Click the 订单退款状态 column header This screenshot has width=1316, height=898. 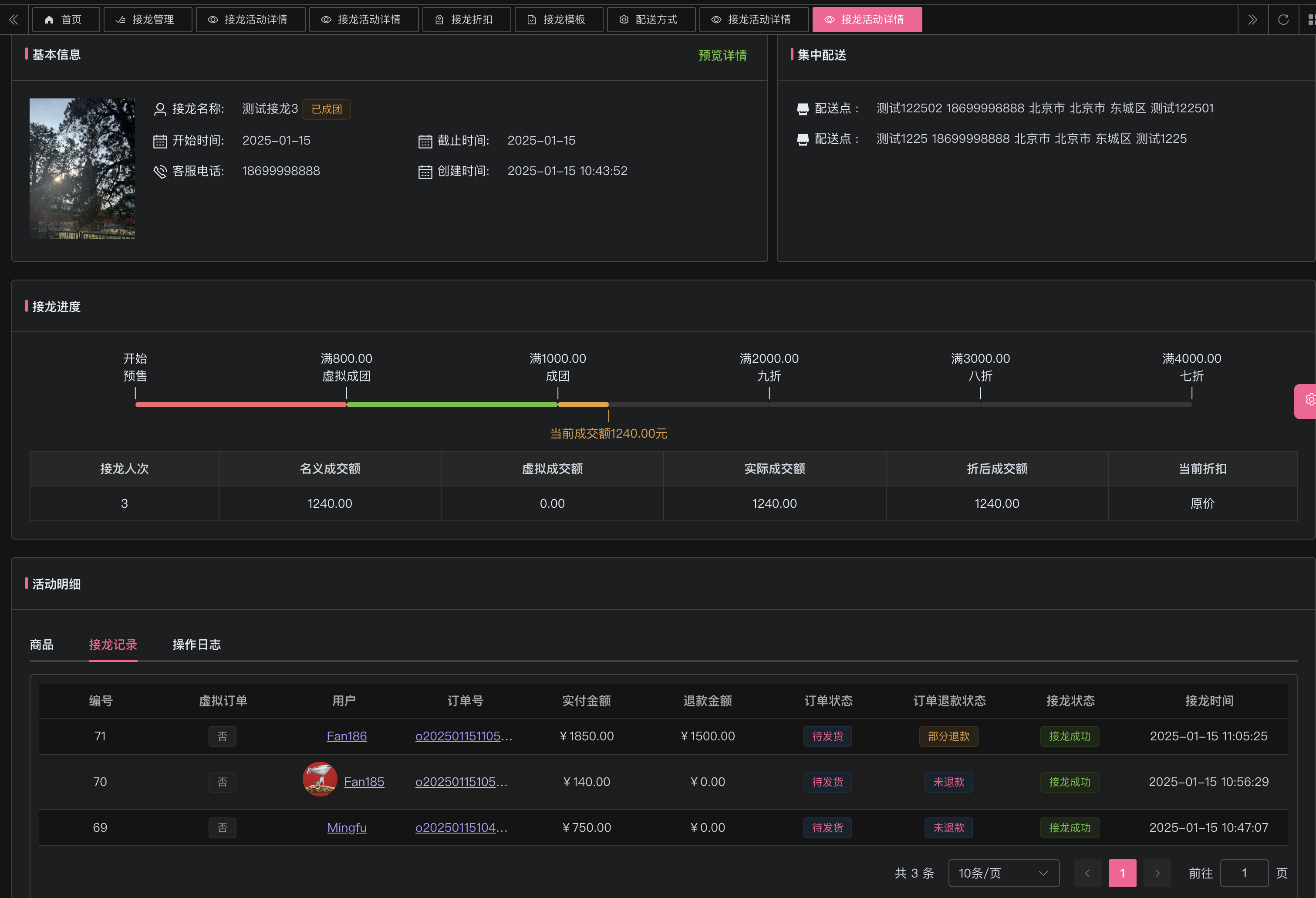(x=950, y=701)
